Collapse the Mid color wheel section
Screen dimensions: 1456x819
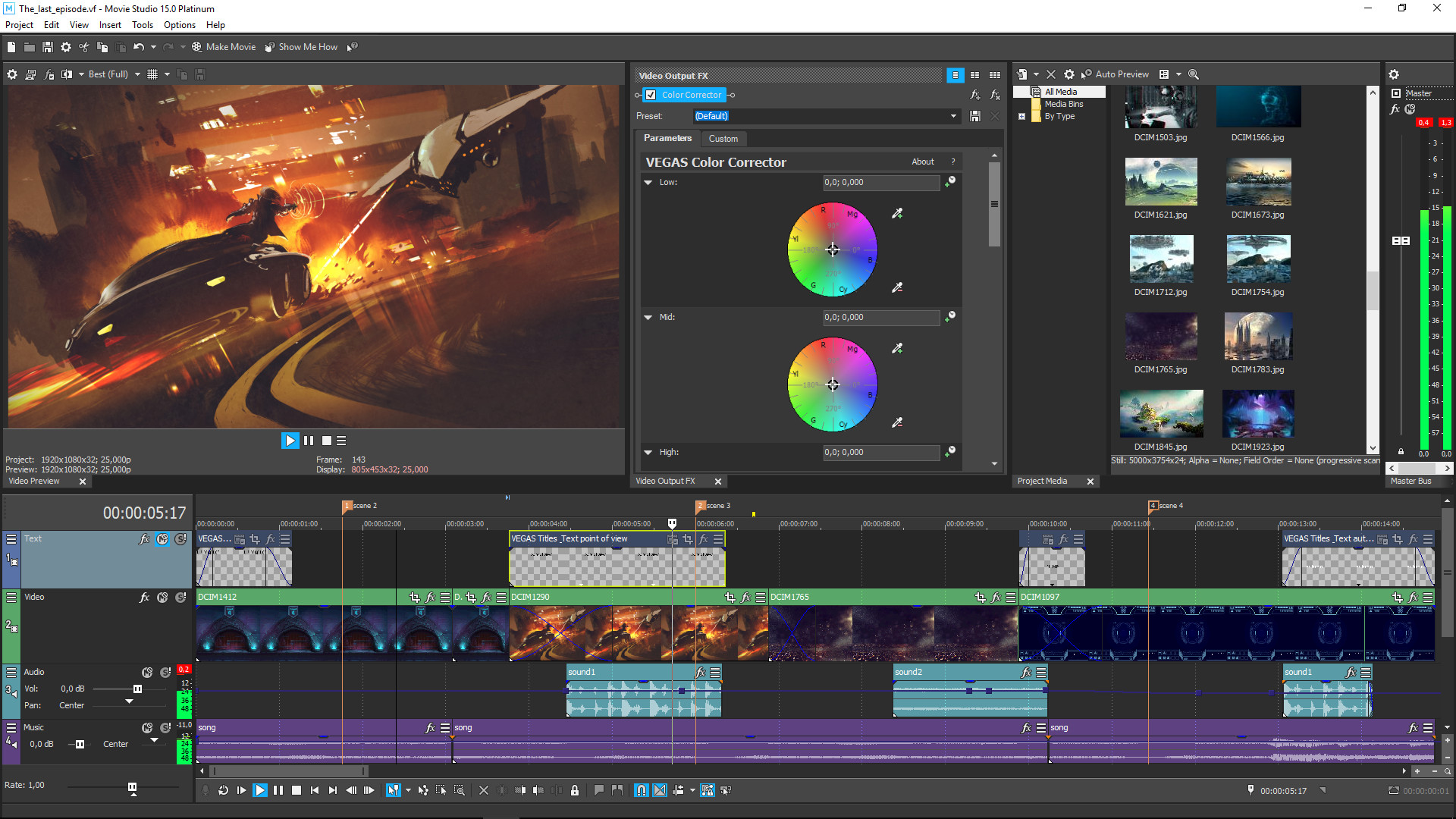pyautogui.click(x=648, y=317)
